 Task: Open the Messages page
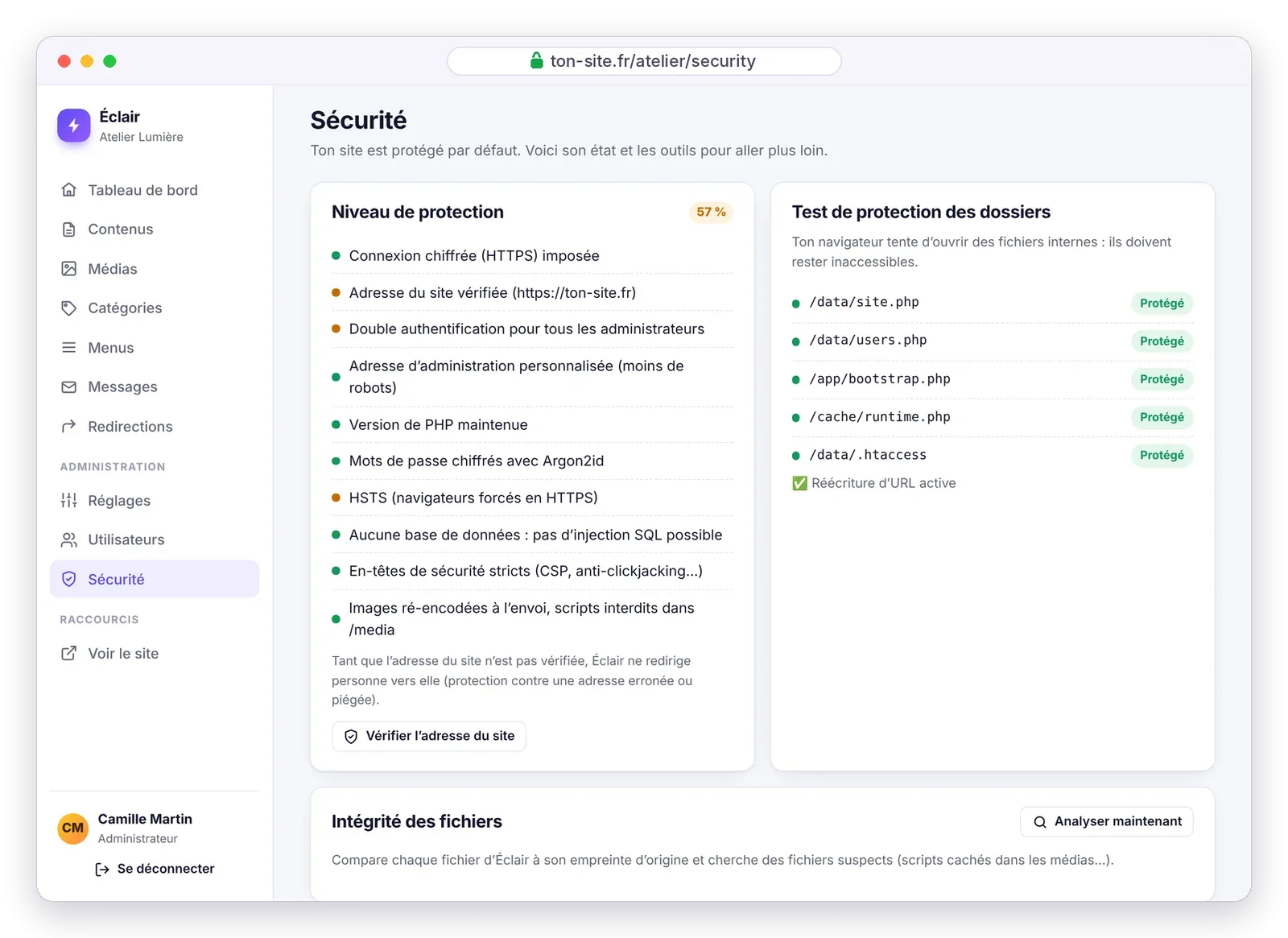pyautogui.click(x=155, y=387)
